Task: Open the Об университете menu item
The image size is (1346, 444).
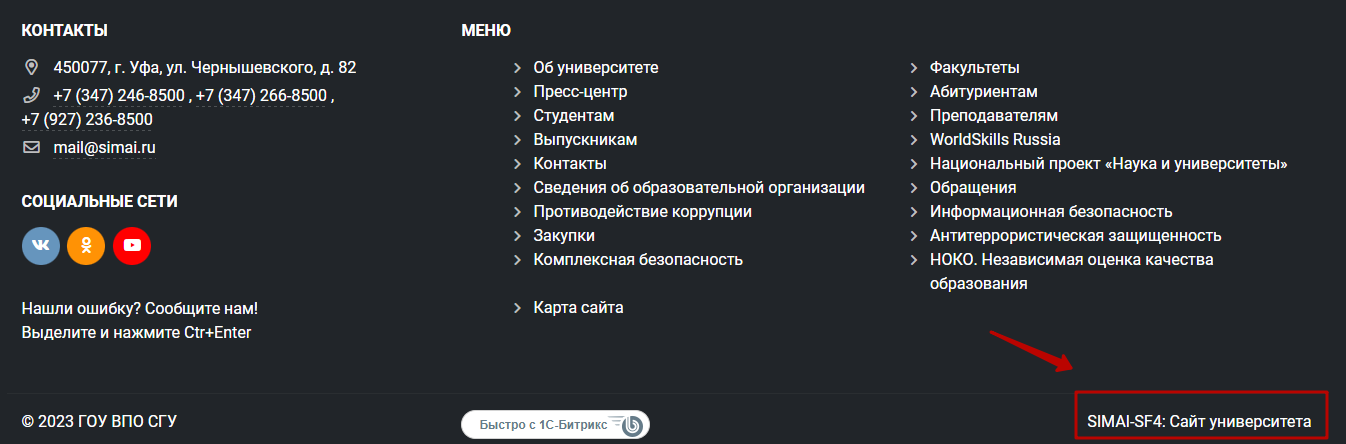Action: coord(596,68)
